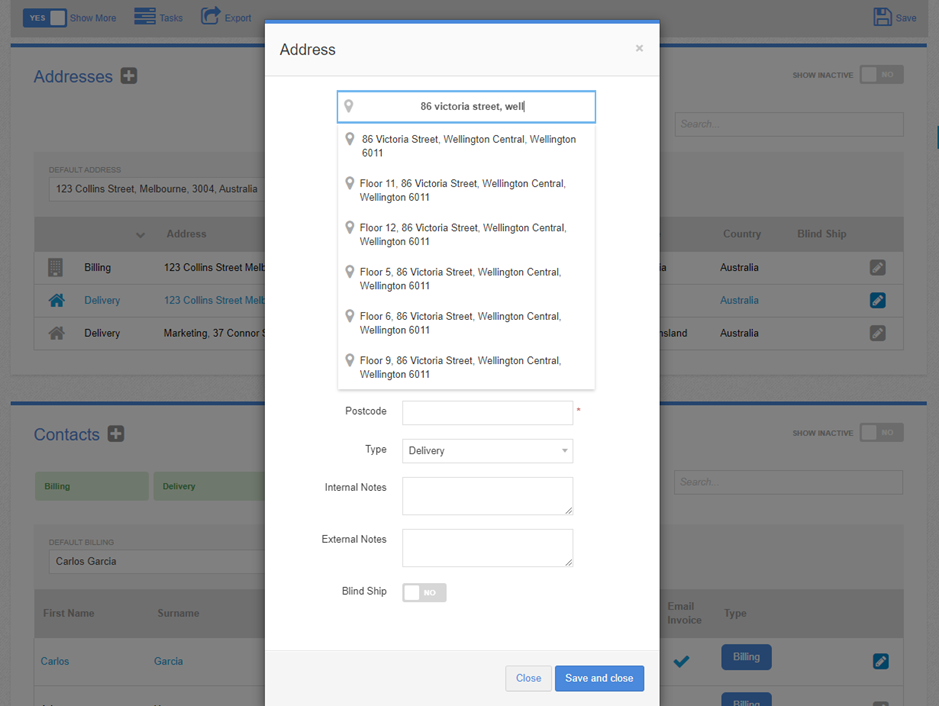Sort contacts by Surname header
This screenshot has height=706, width=939.
point(178,613)
